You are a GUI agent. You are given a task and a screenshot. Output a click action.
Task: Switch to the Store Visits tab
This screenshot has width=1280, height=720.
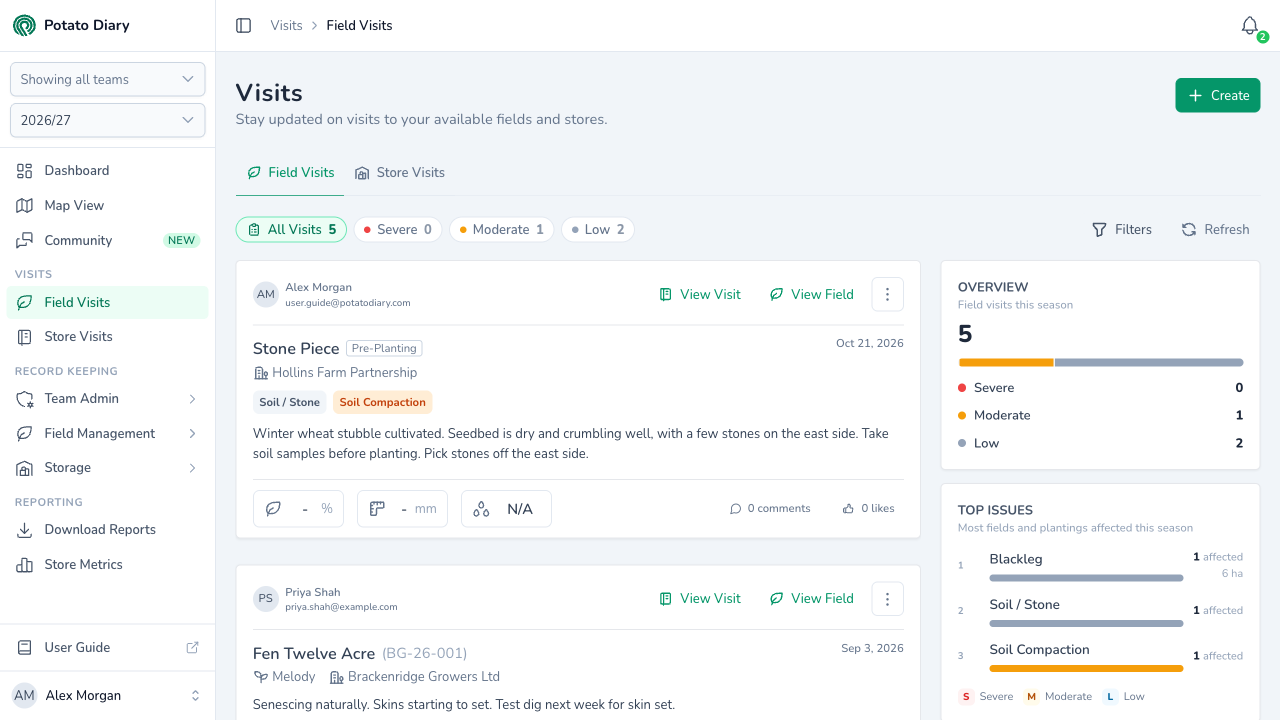click(400, 173)
